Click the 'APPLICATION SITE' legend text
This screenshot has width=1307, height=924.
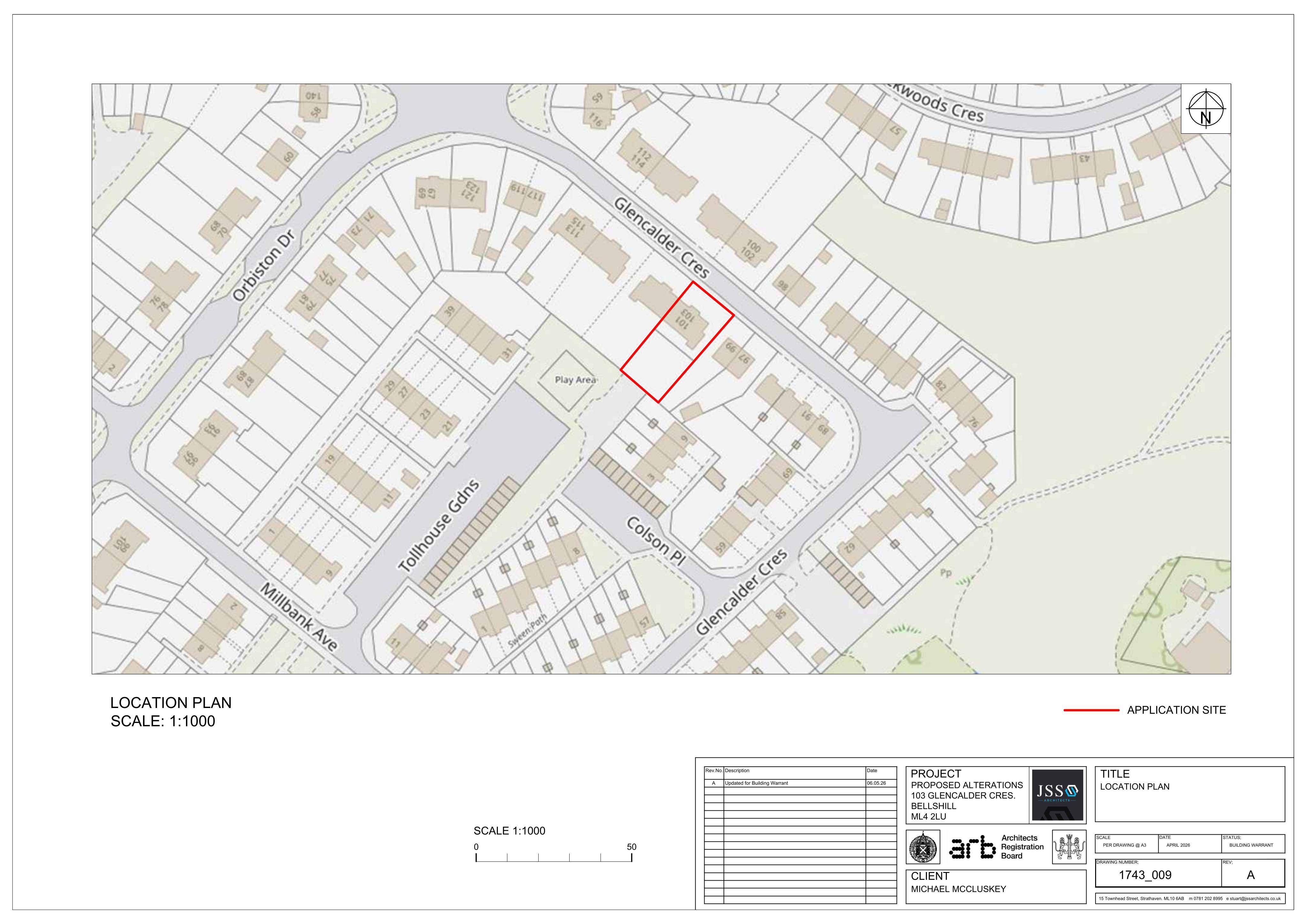[1176, 710]
